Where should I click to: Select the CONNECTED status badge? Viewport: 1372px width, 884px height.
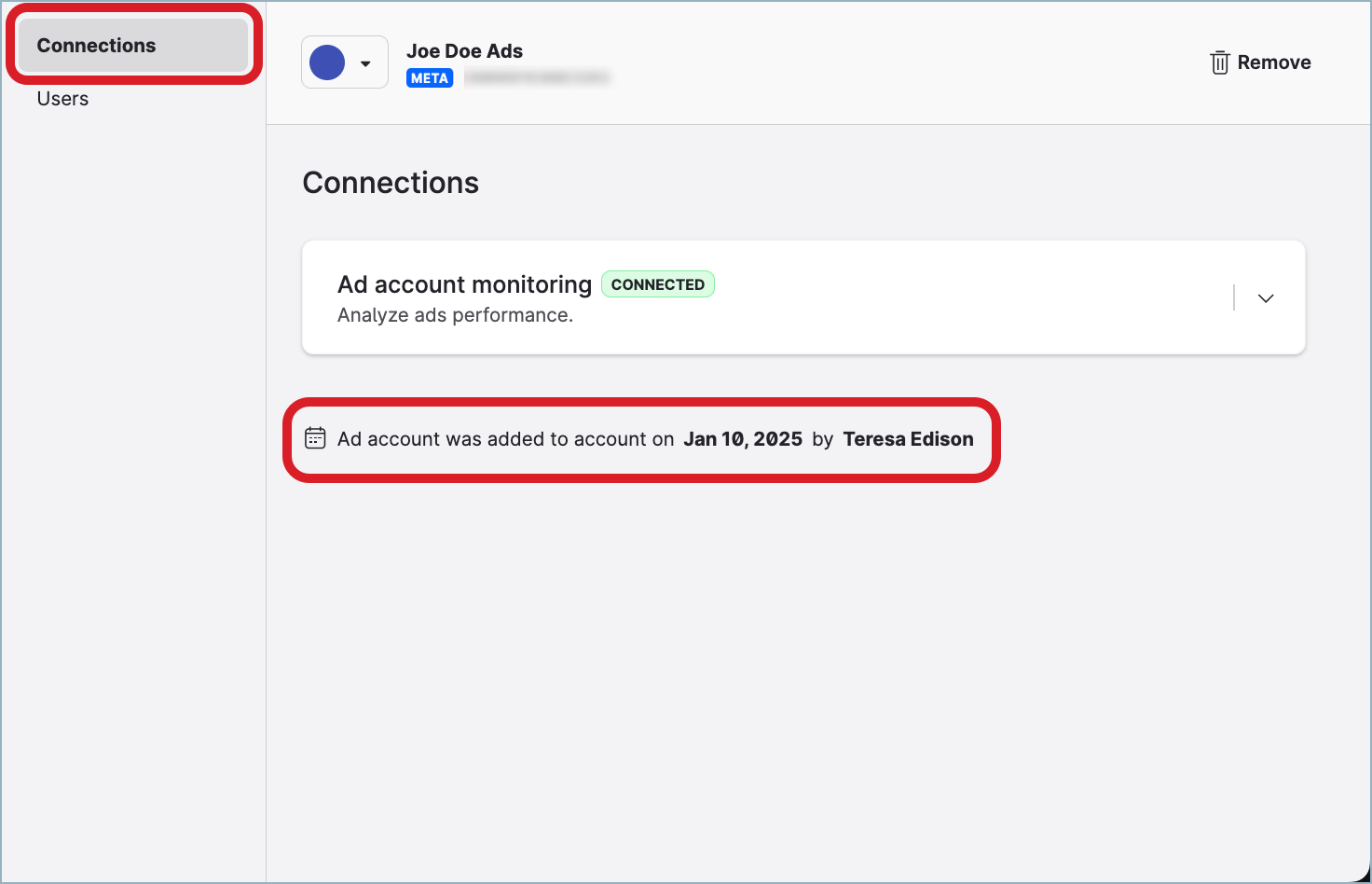(658, 283)
